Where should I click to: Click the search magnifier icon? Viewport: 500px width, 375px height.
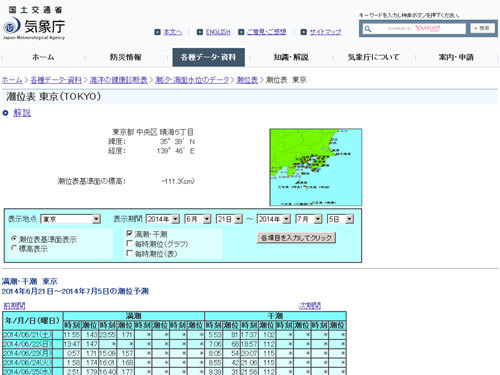click(x=368, y=29)
